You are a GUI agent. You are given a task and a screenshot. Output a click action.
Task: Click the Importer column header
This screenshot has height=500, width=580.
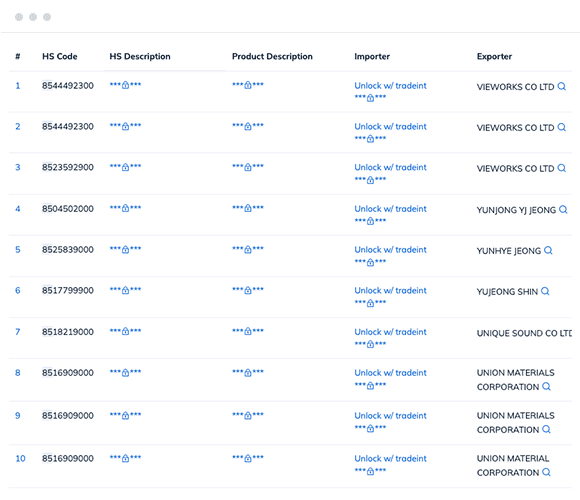(372, 56)
